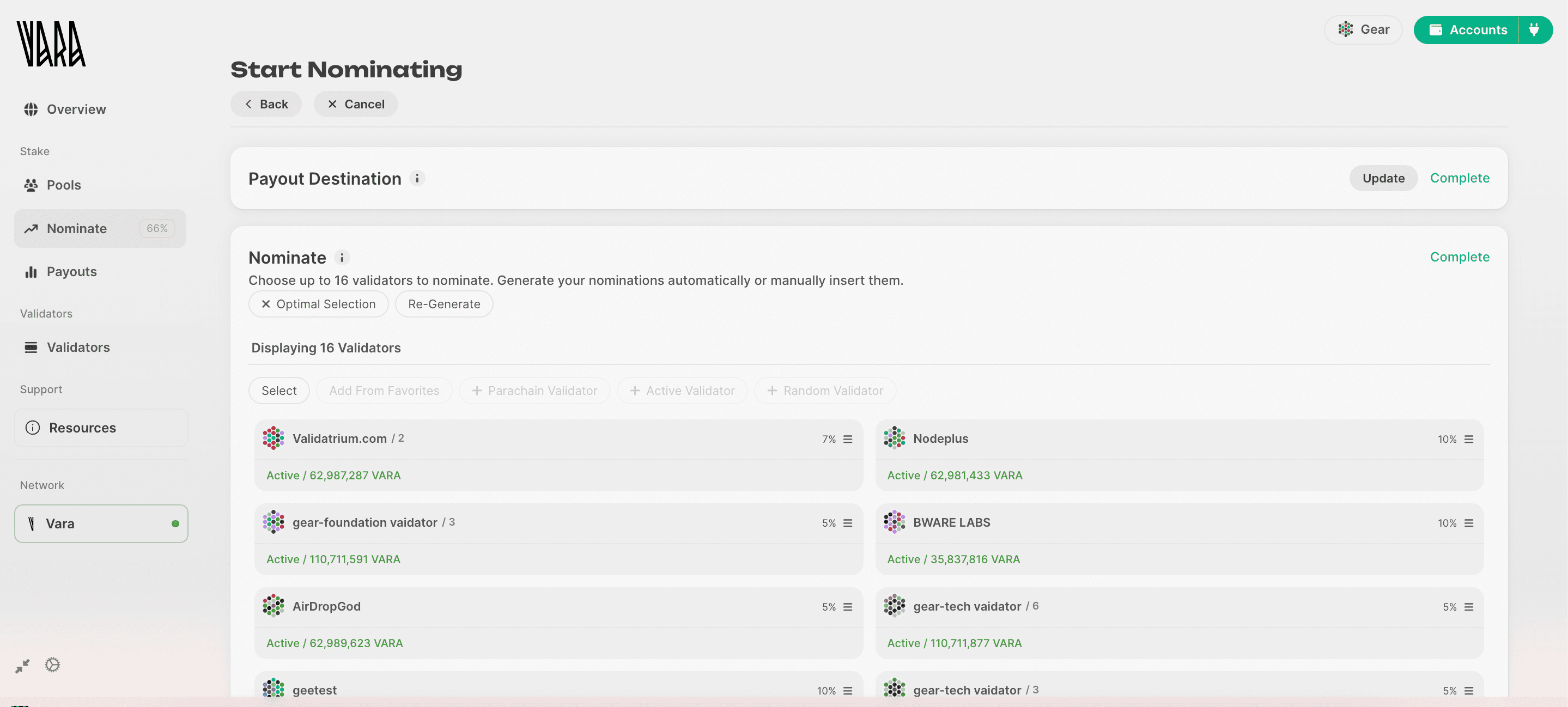Go to the Overview section
The width and height of the screenshot is (1568, 707).
pyautogui.click(x=76, y=109)
